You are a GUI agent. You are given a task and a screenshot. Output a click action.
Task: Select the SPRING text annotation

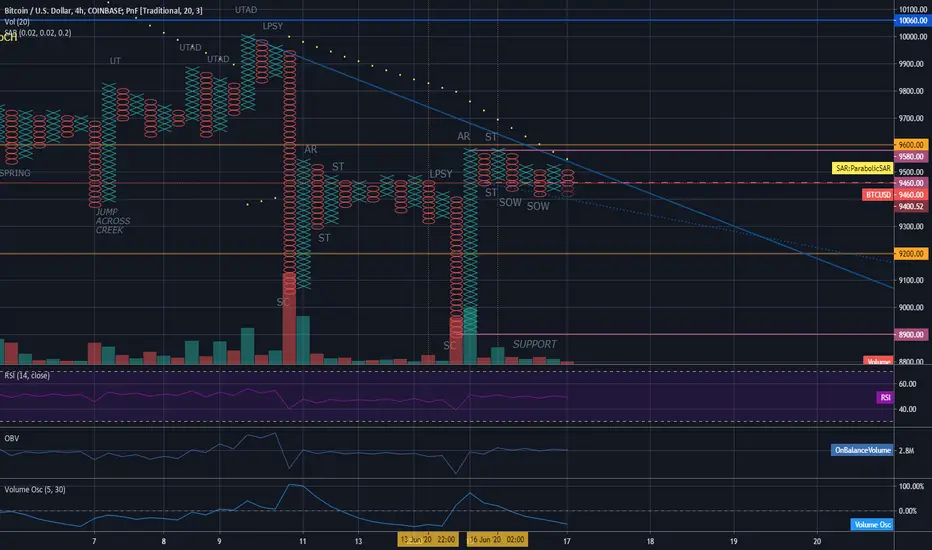tap(15, 173)
